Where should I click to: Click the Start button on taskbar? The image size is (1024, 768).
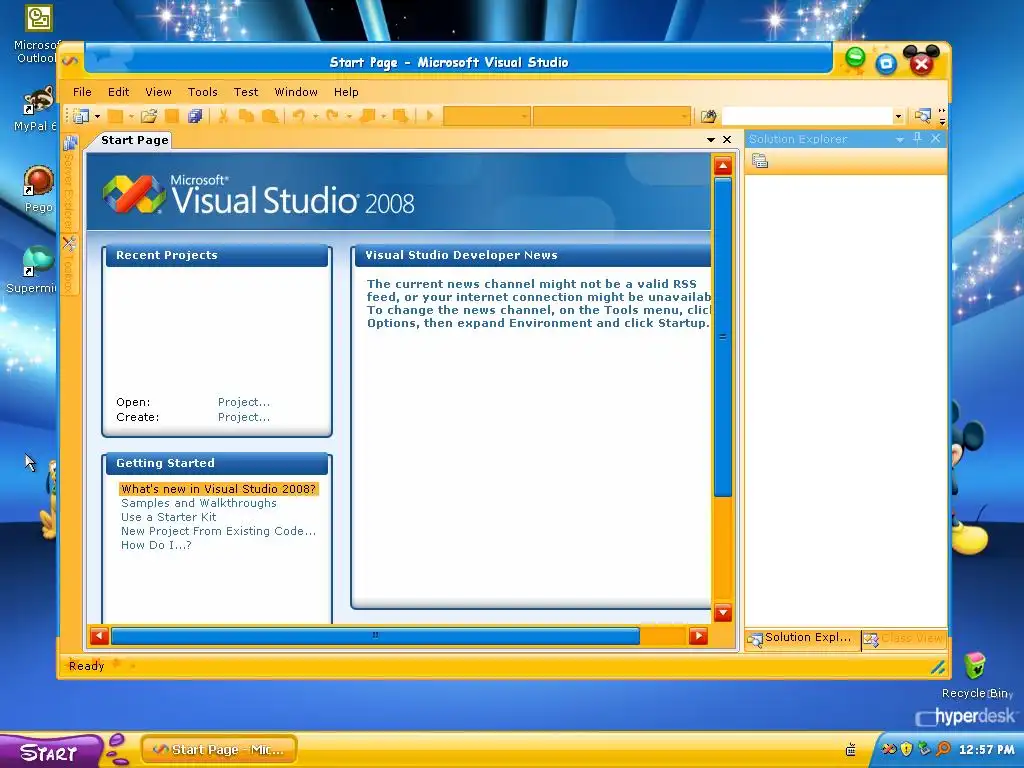[x=51, y=752]
